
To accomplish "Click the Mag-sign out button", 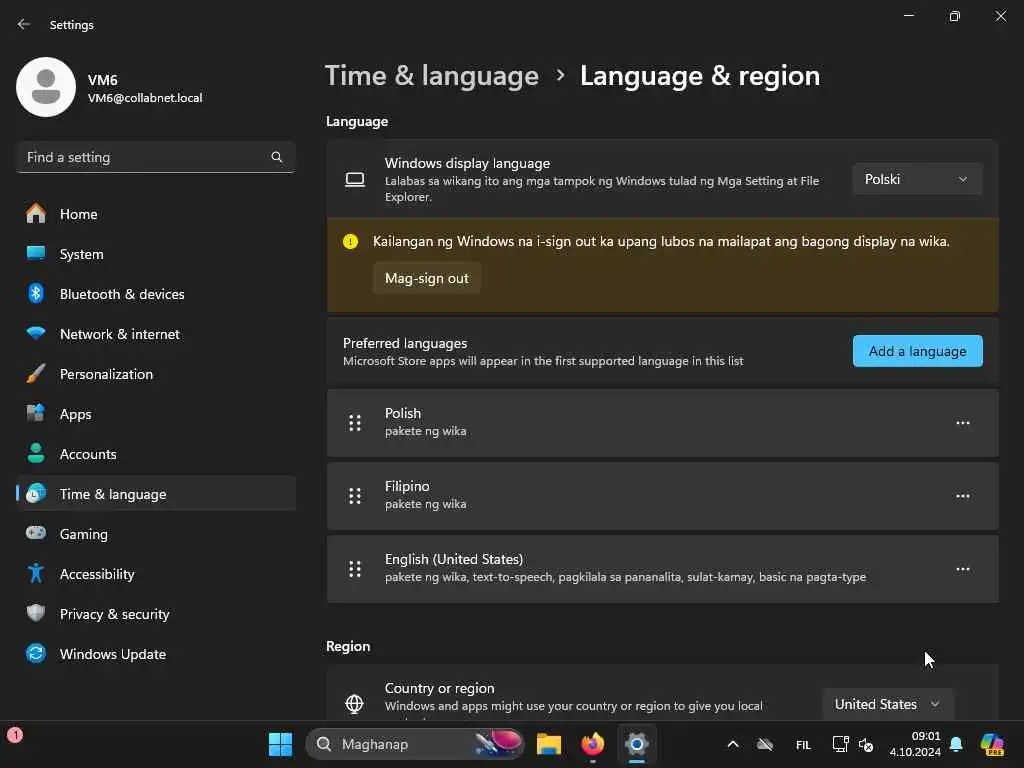I will pyautogui.click(x=426, y=278).
